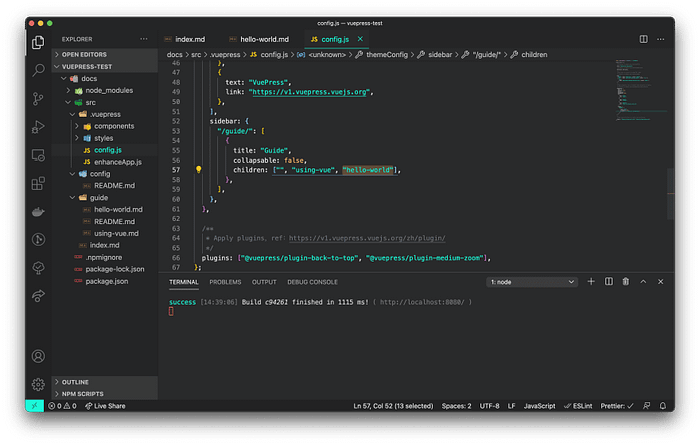Open the localhost:8080 link in terminal

422,302
